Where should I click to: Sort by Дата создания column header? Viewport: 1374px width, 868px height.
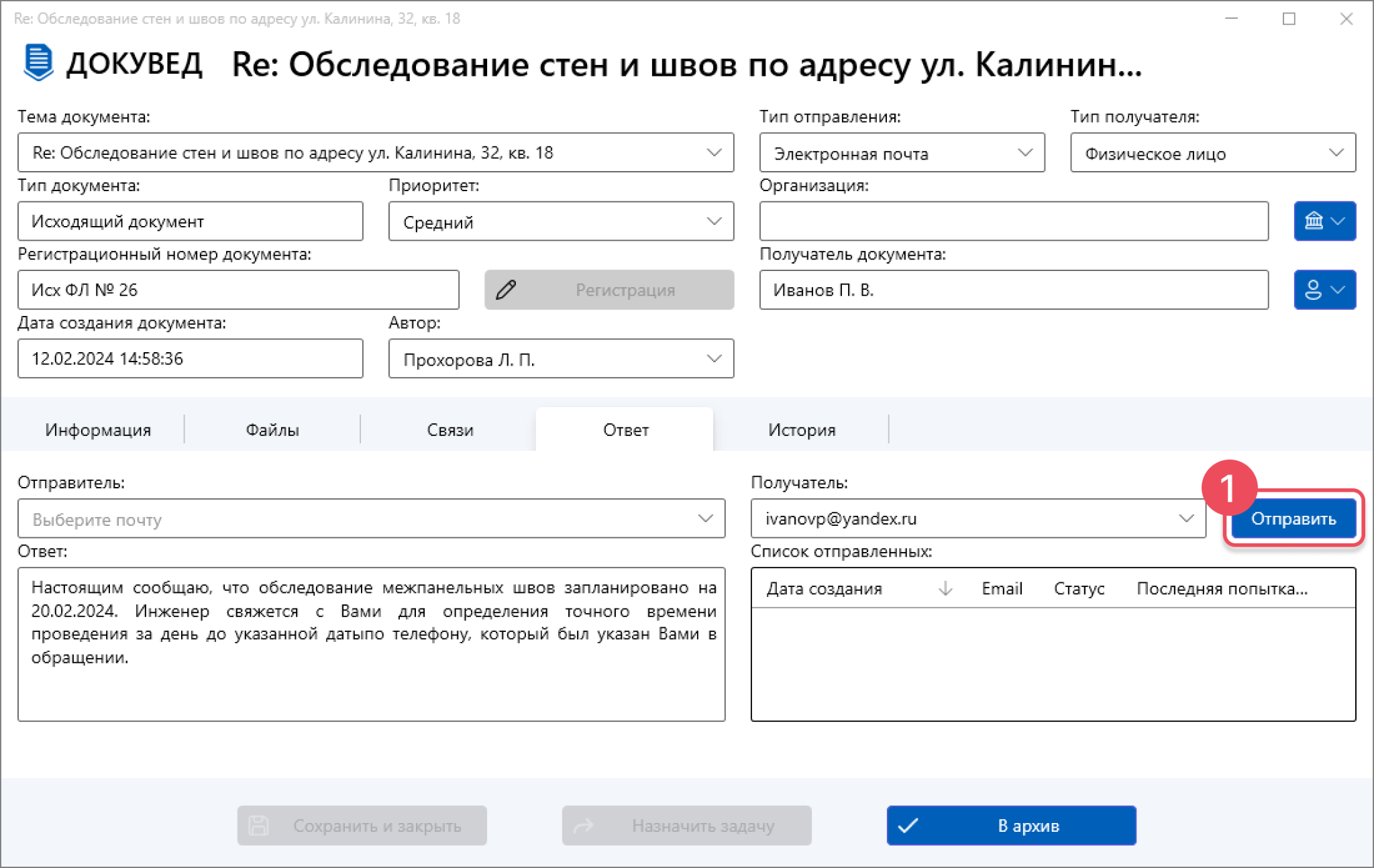[x=825, y=588]
